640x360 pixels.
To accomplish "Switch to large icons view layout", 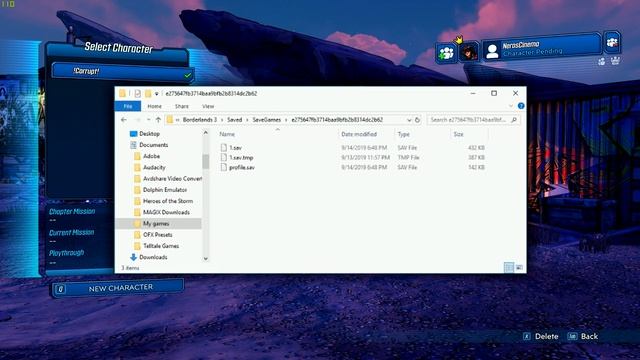I will click(x=519, y=267).
